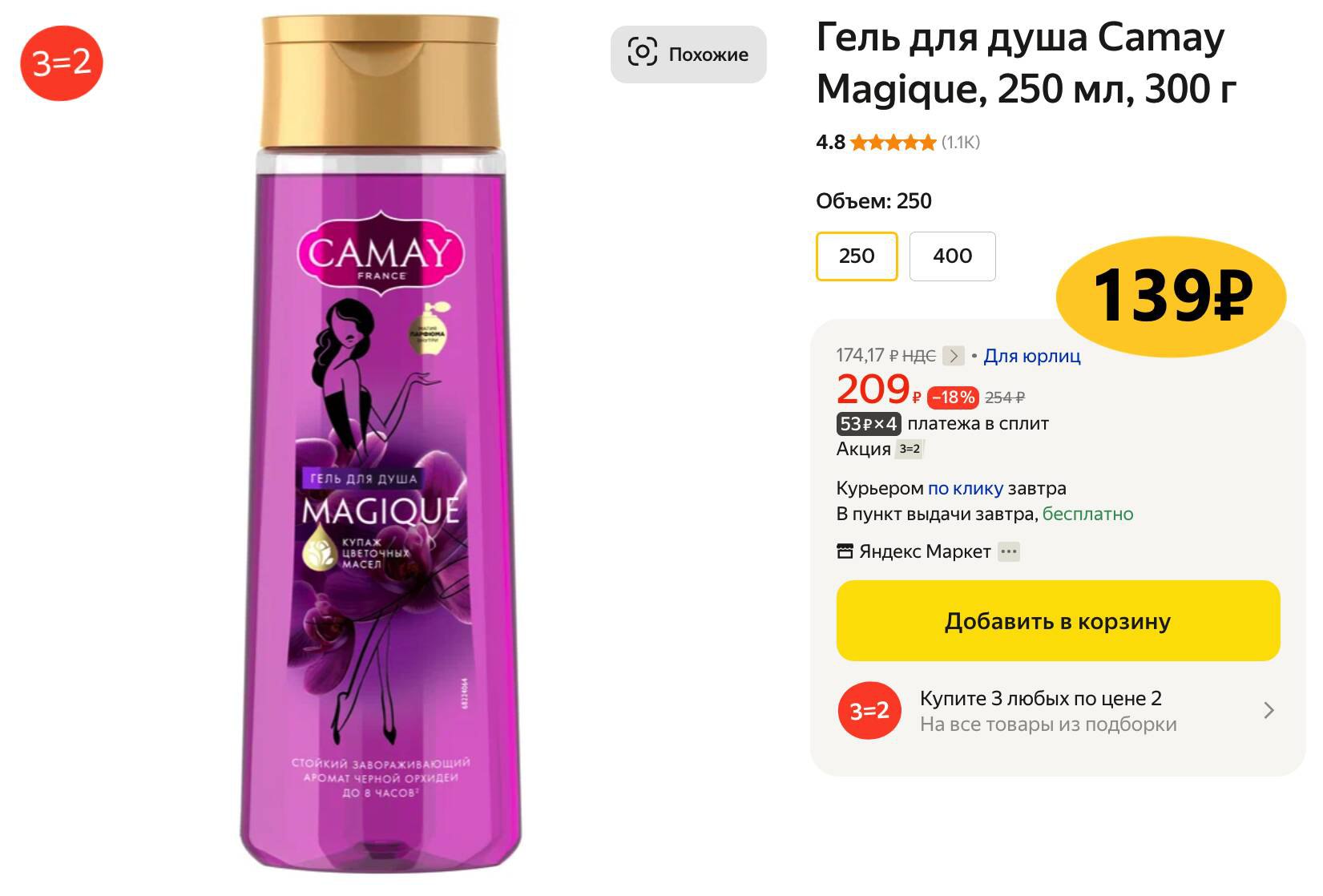1323x896 pixels.
Task: Open the (1.1K) reviews count
Action: tap(961, 143)
